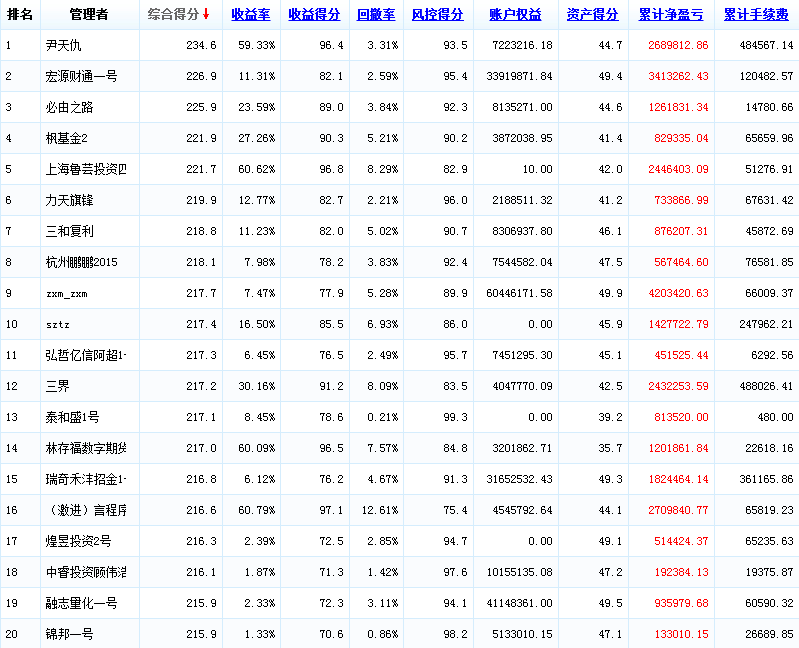Select manager 杭州鹏鹏2015
This screenshot has height=648, width=799.
[x=82, y=262]
